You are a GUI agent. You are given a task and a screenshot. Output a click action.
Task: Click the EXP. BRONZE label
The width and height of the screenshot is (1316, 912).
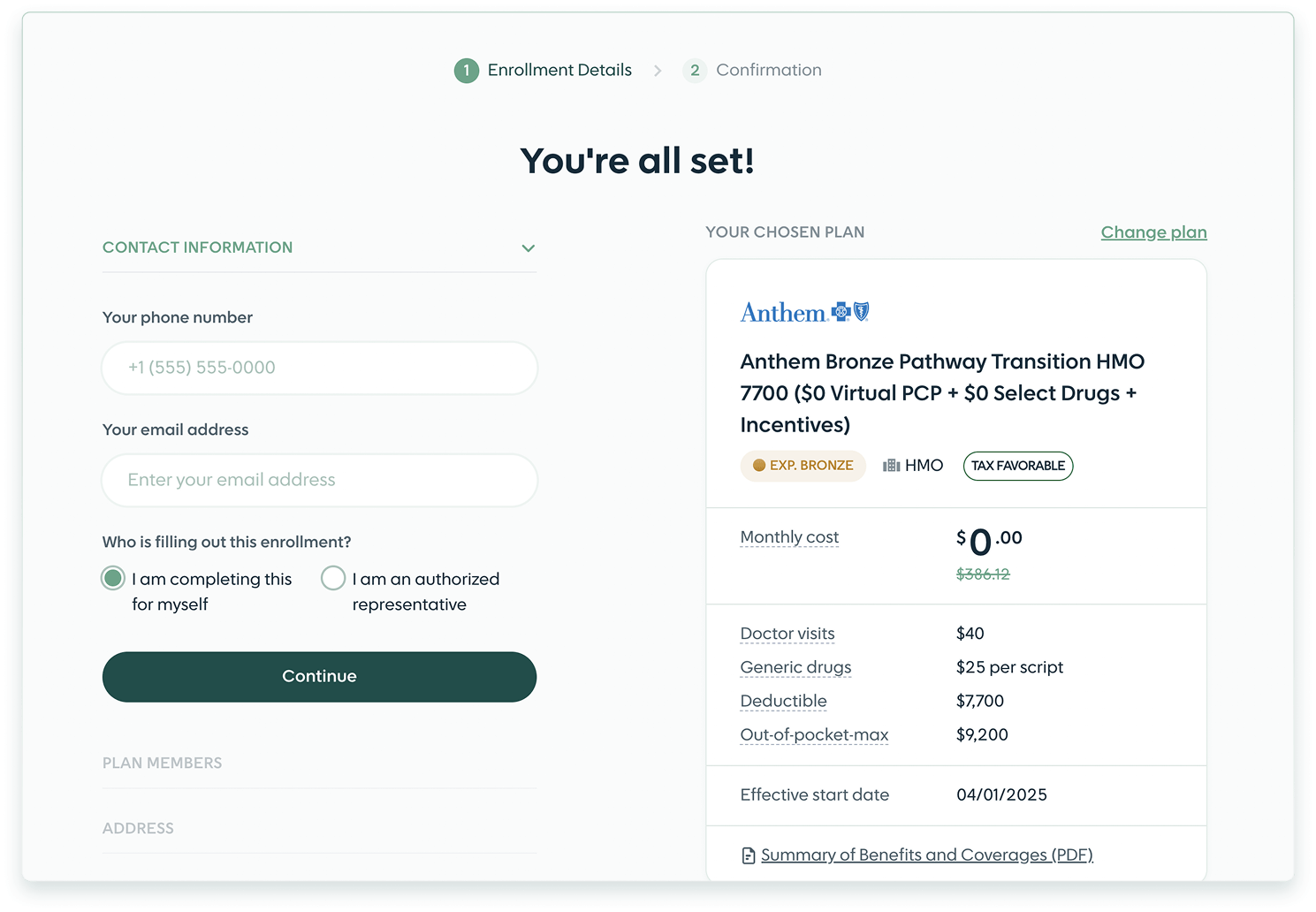click(811, 466)
